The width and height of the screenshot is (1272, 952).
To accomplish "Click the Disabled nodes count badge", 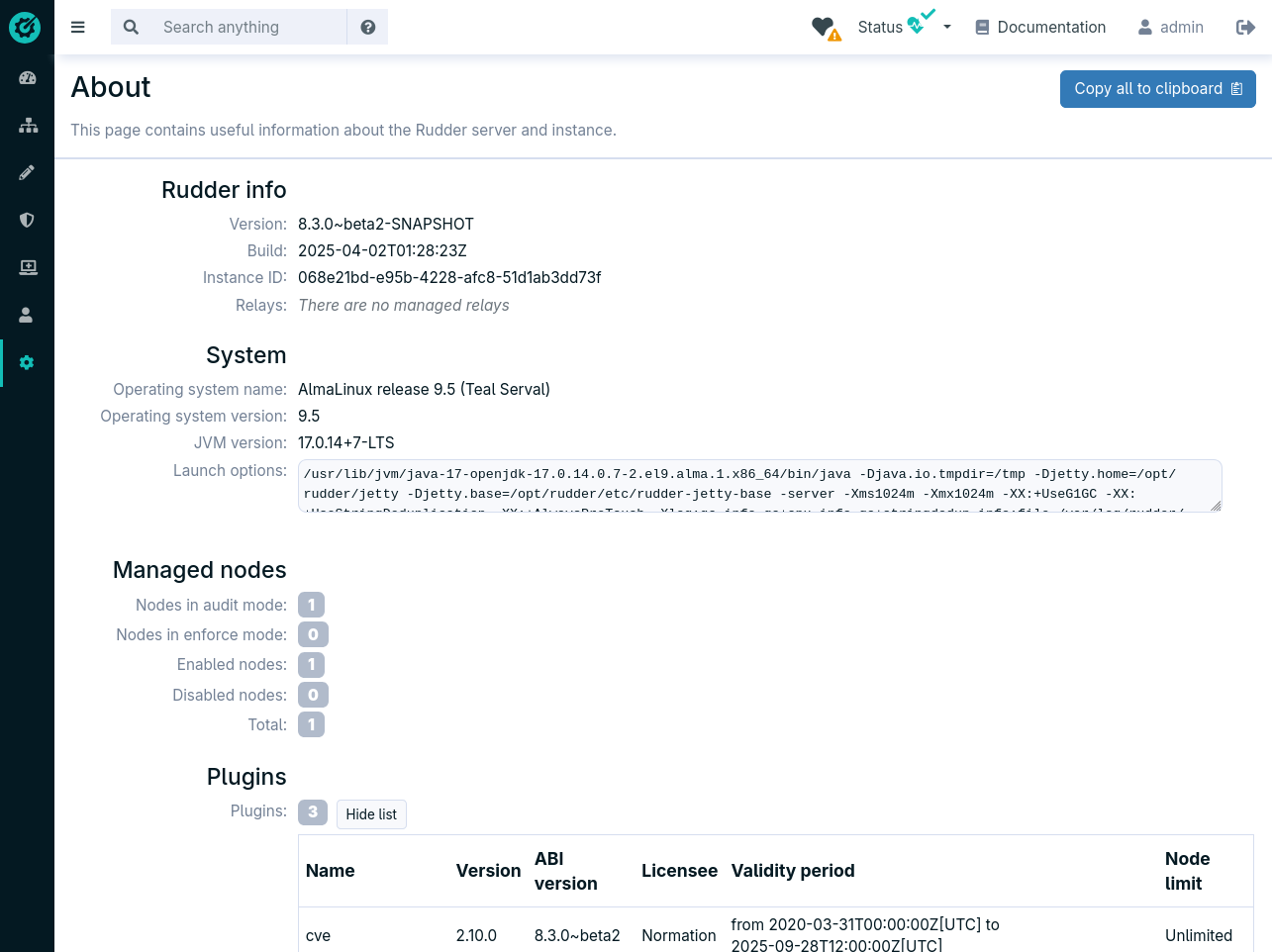I will click(313, 695).
